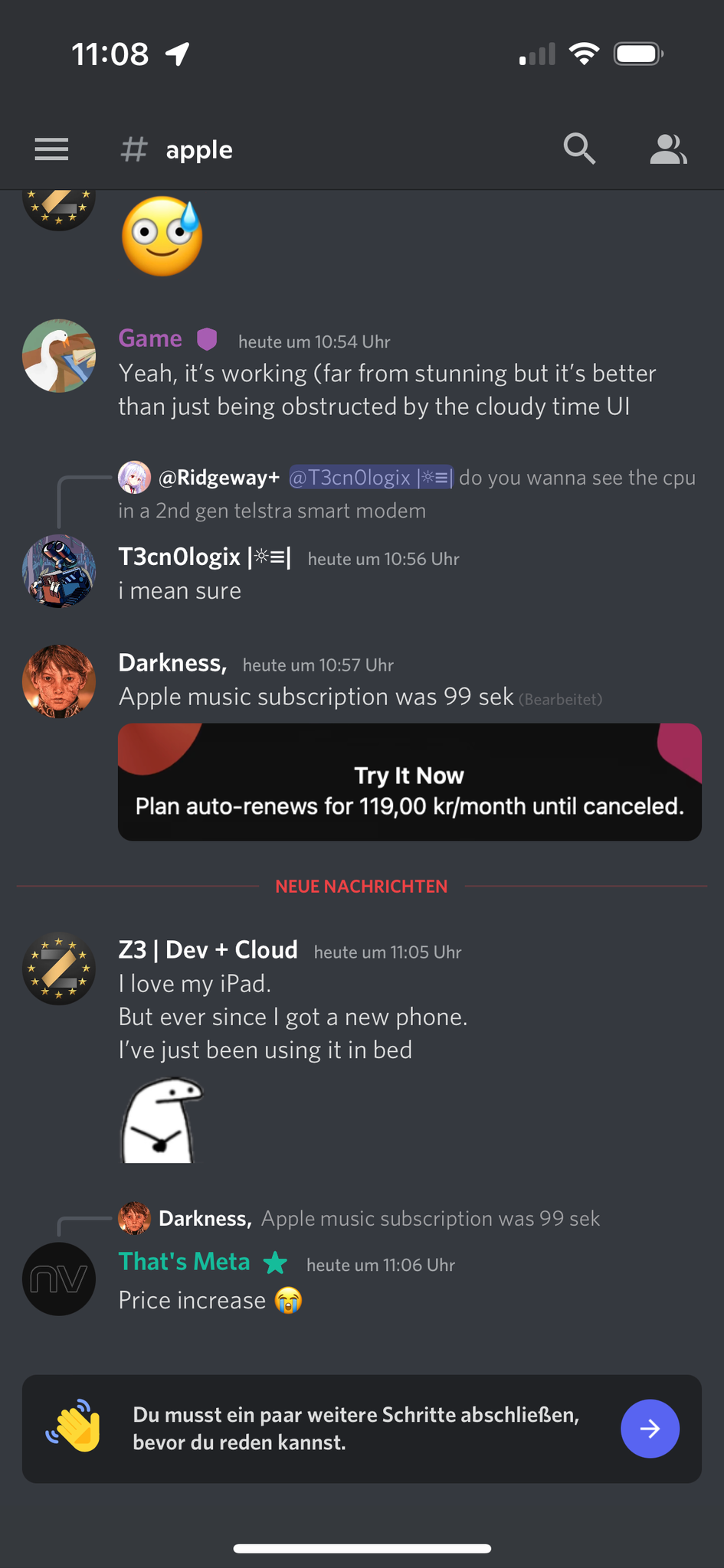724x1568 pixels.
Task: Tap the username That's Meta
Action: click(184, 1262)
